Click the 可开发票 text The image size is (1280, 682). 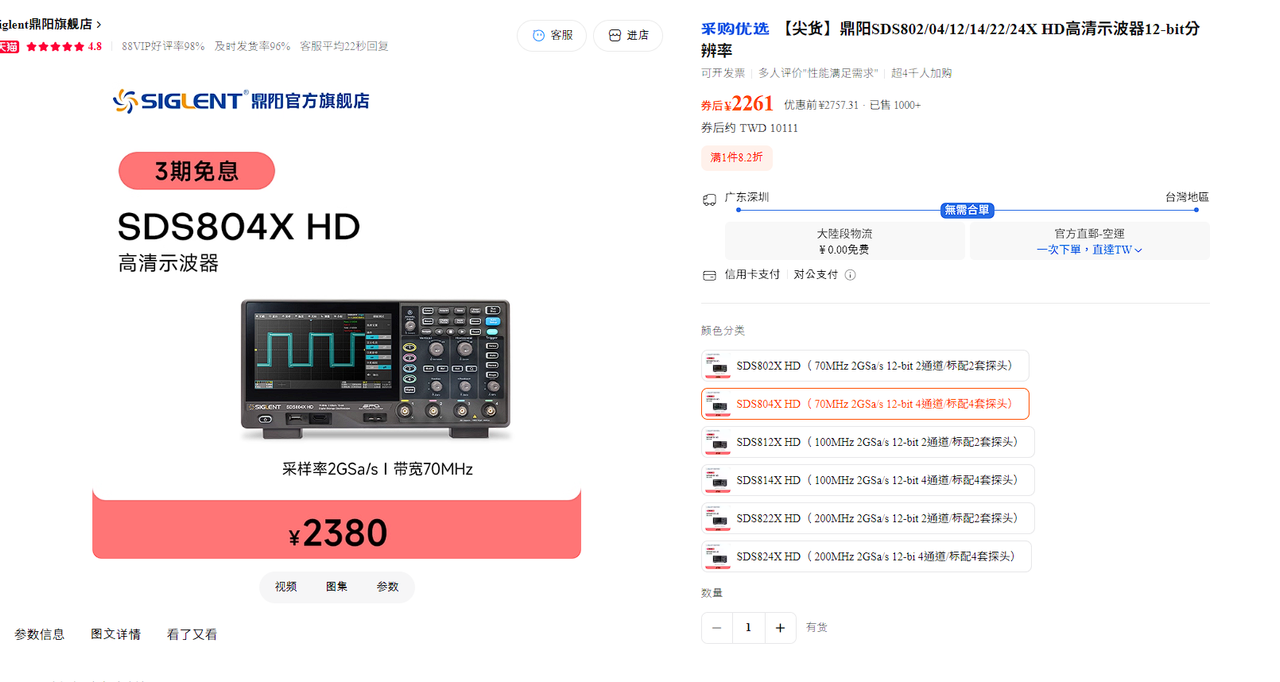[x=723, y=73]
